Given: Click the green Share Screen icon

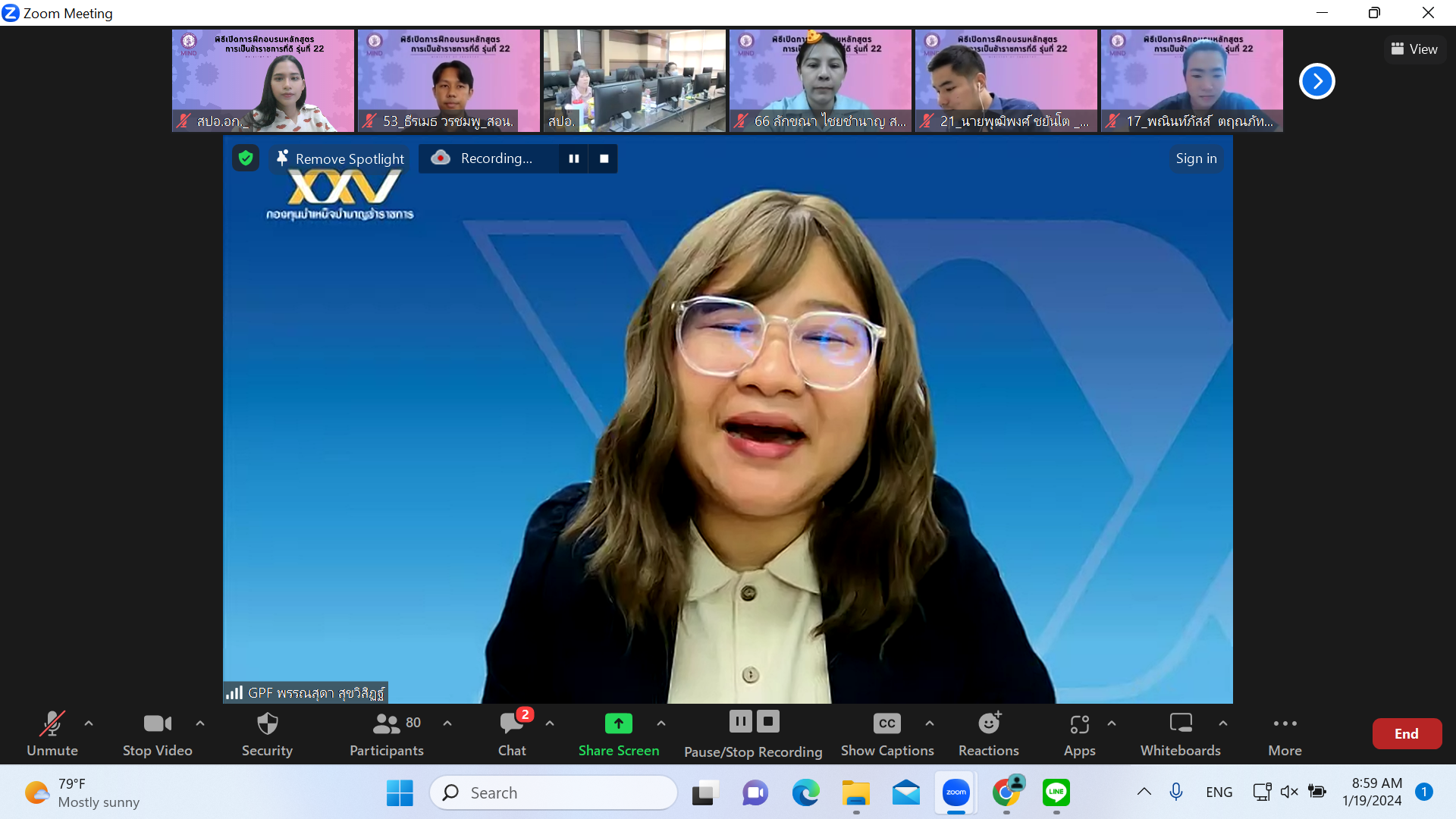Looking at the screenshot, I should click(618, 723).
